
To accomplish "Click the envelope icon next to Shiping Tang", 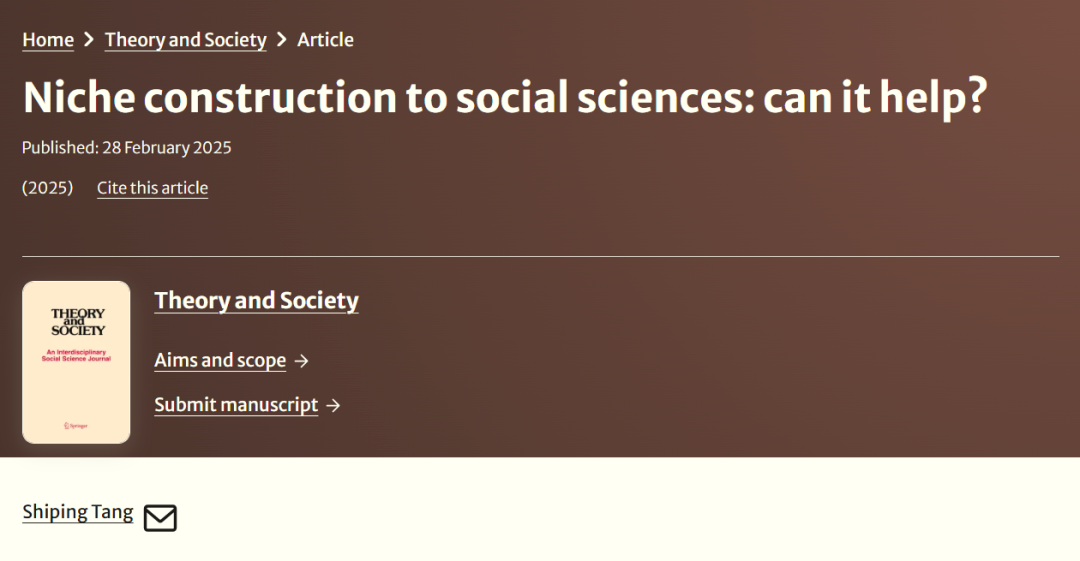I will tap(160, 518).
